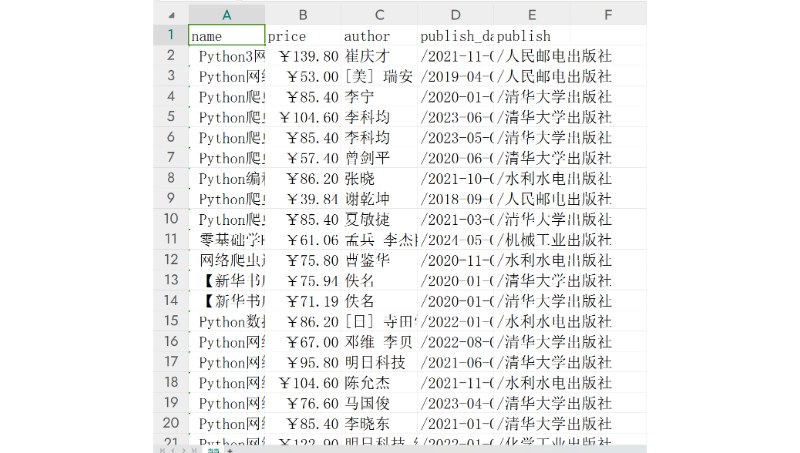Image resolution: width=800 pixels, height=453 pixels.
Task: Click author cell '崔庆才' in row 2
Action: (x=380, y=56)
